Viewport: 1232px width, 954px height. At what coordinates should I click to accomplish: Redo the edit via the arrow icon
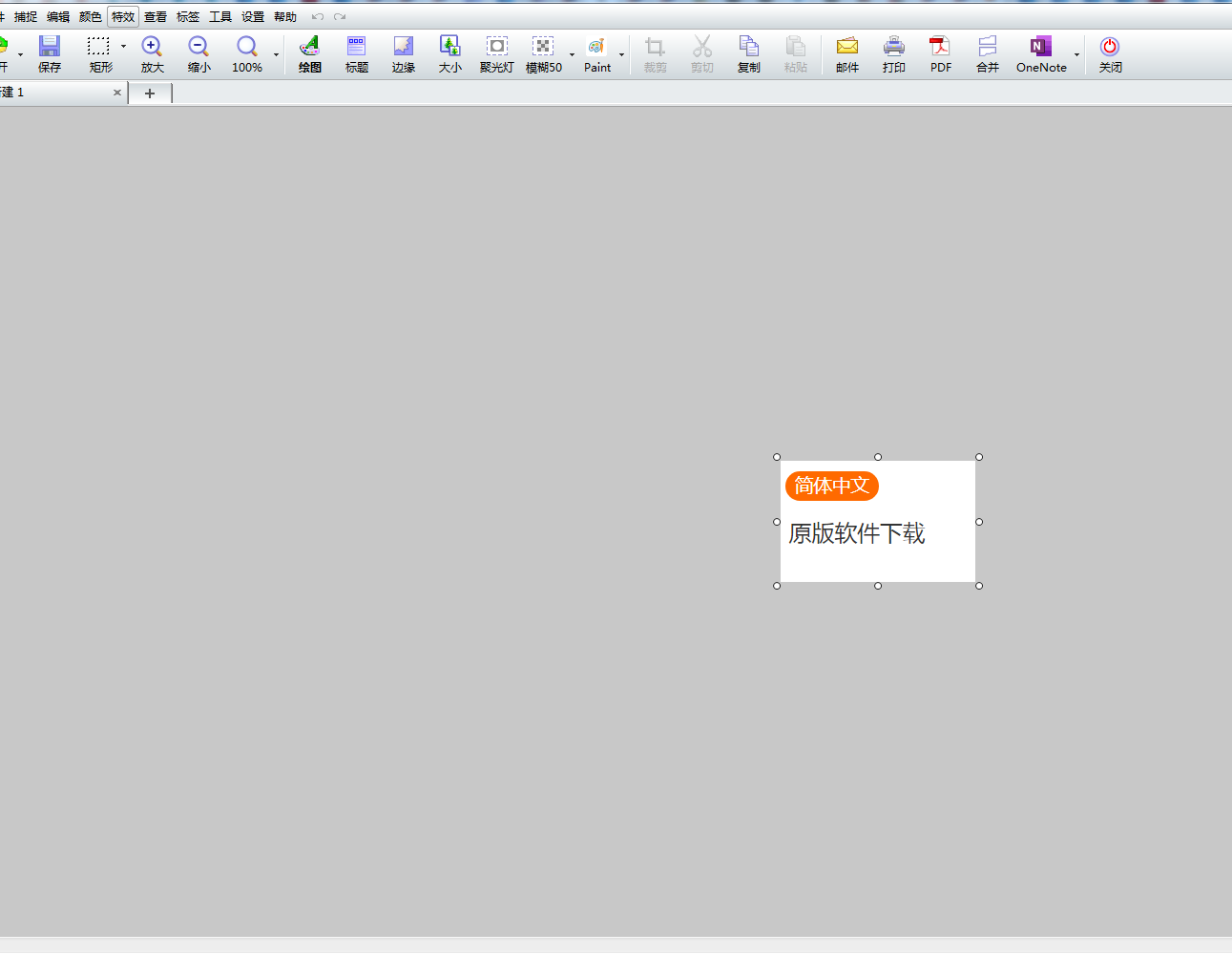tap(340, 17)
